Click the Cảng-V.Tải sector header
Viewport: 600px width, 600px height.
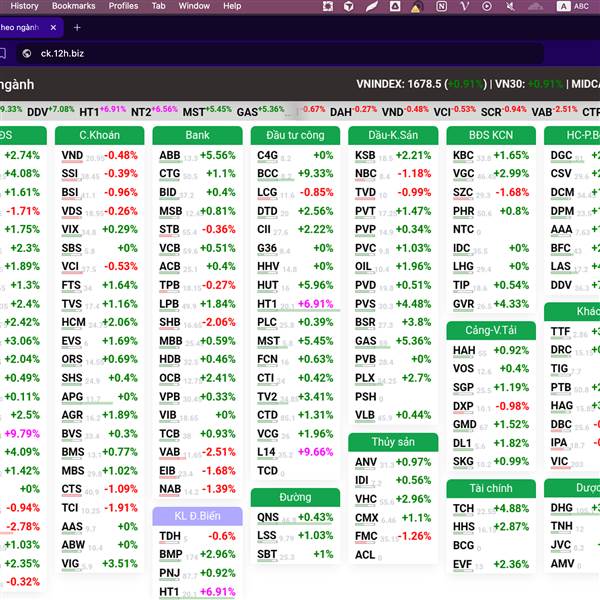(491, 331)
